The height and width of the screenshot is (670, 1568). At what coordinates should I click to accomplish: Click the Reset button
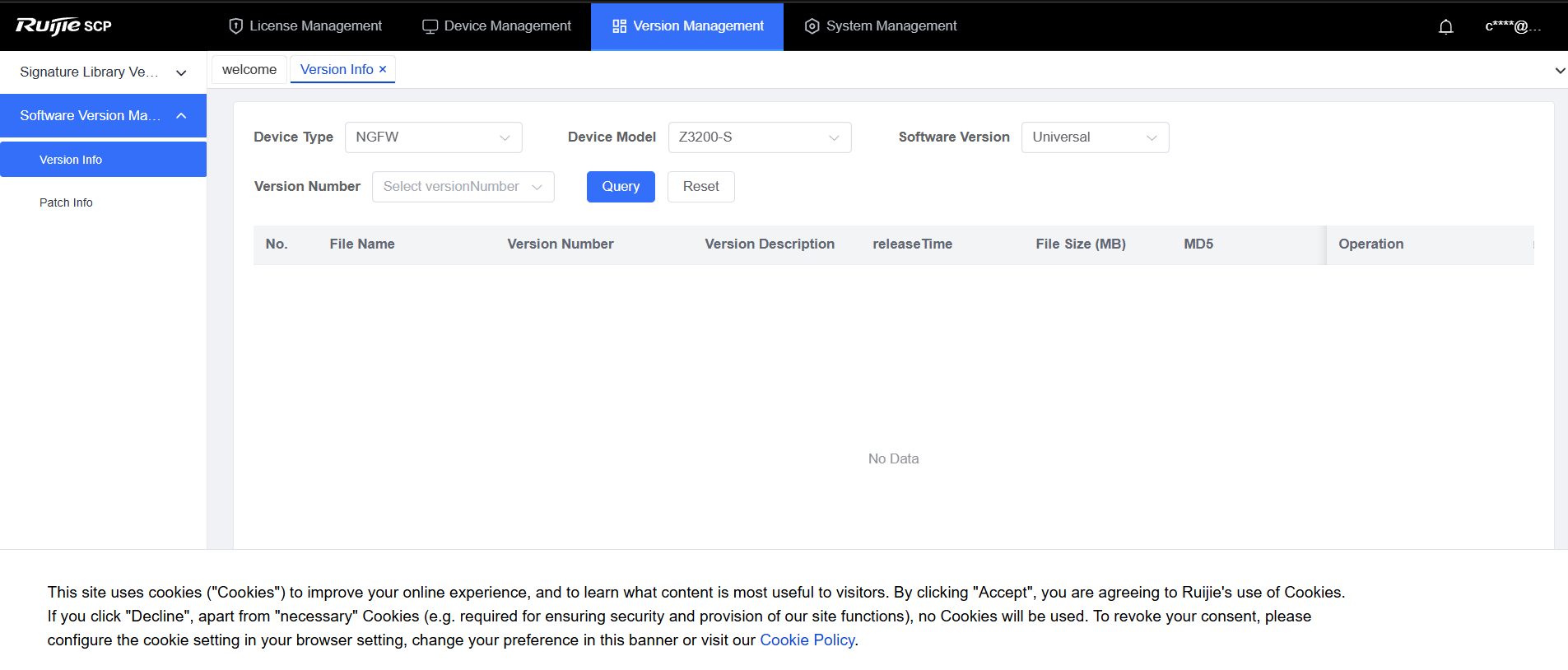[700, 187]
